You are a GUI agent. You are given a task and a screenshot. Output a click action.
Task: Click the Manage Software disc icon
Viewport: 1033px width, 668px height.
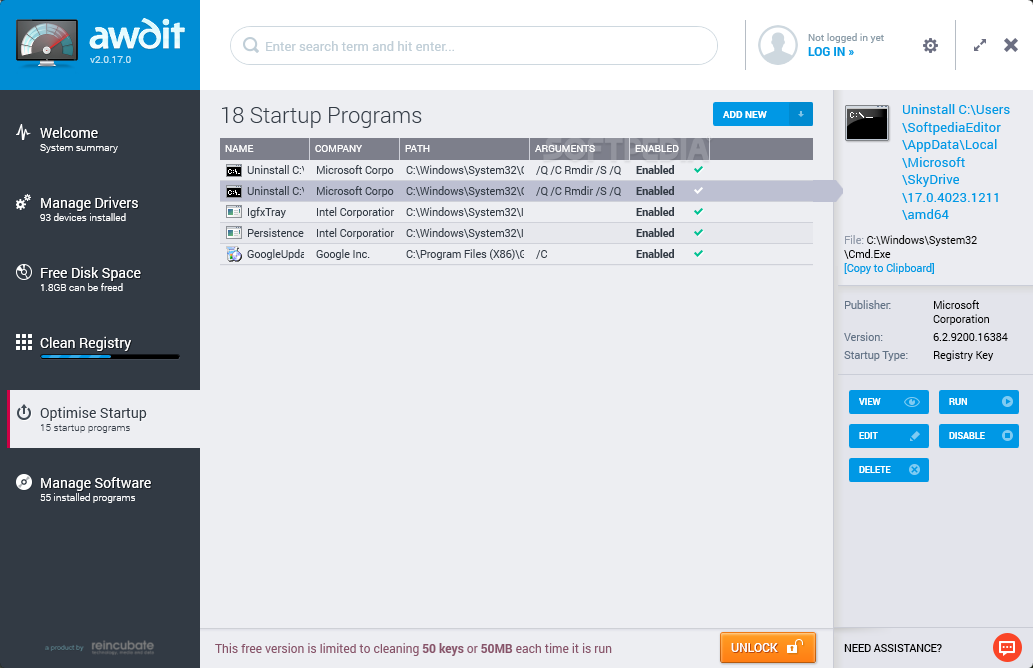(x=24, y=482)
